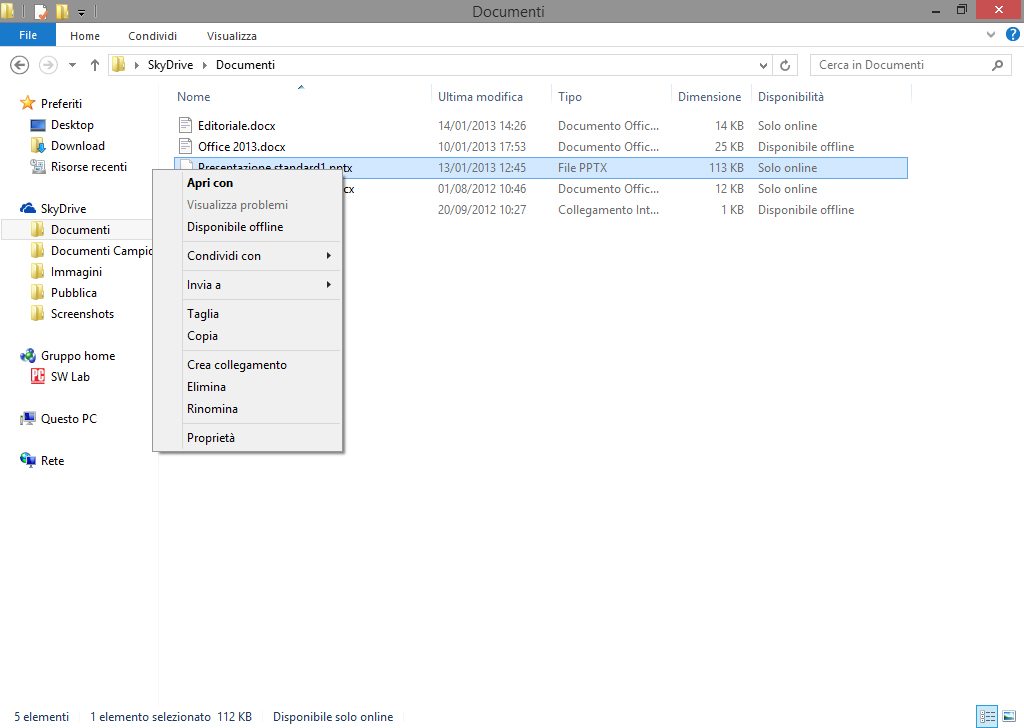
Task: Click the SW Lab homegroup icon
Action: click(x=38, y=377)
